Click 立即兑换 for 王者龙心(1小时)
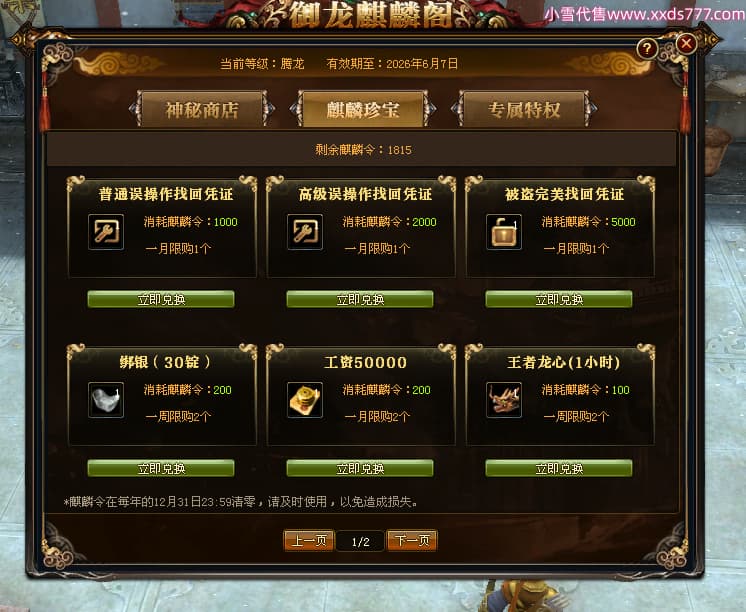 [559, 468]
